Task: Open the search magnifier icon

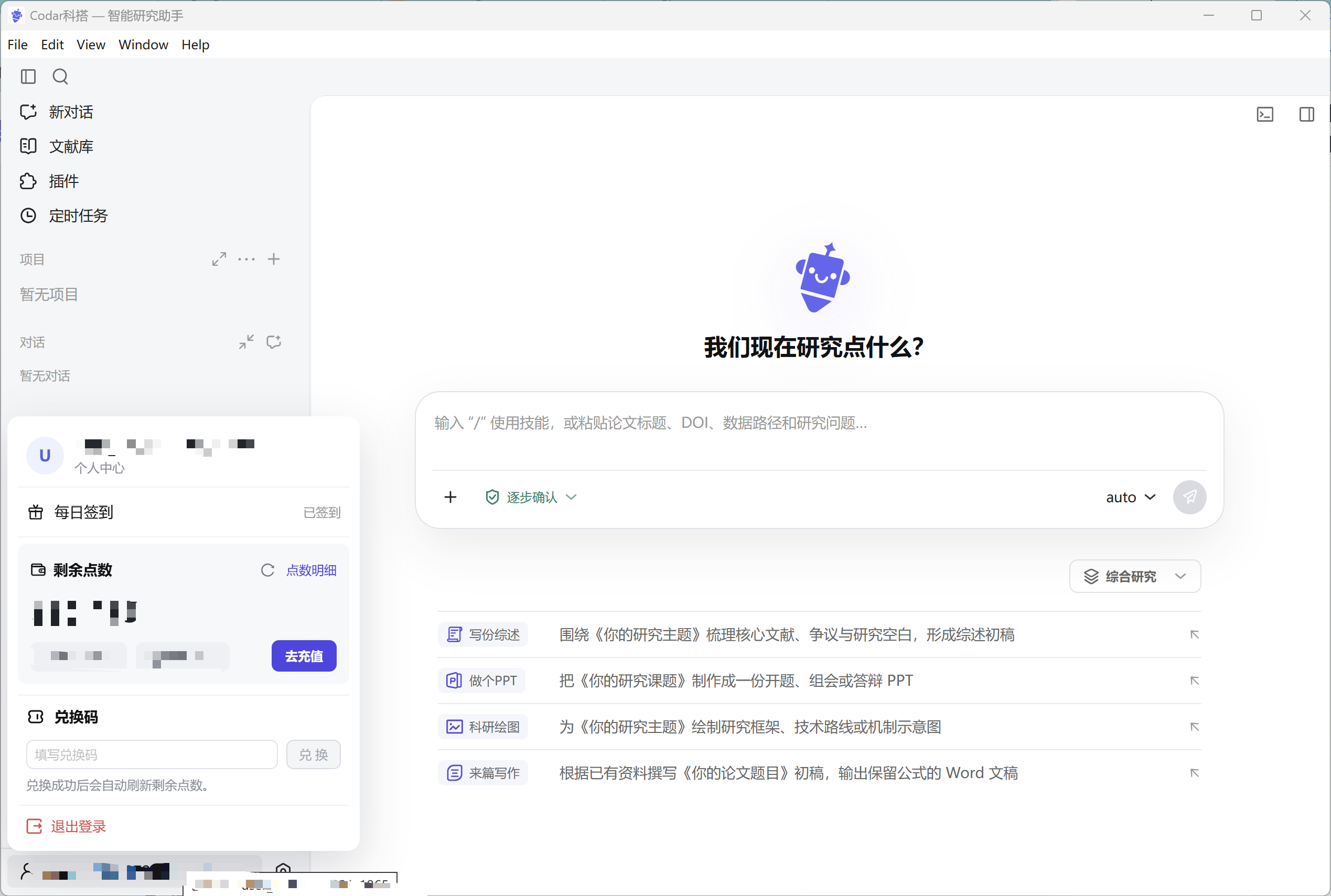Action: tap(61, 77)
